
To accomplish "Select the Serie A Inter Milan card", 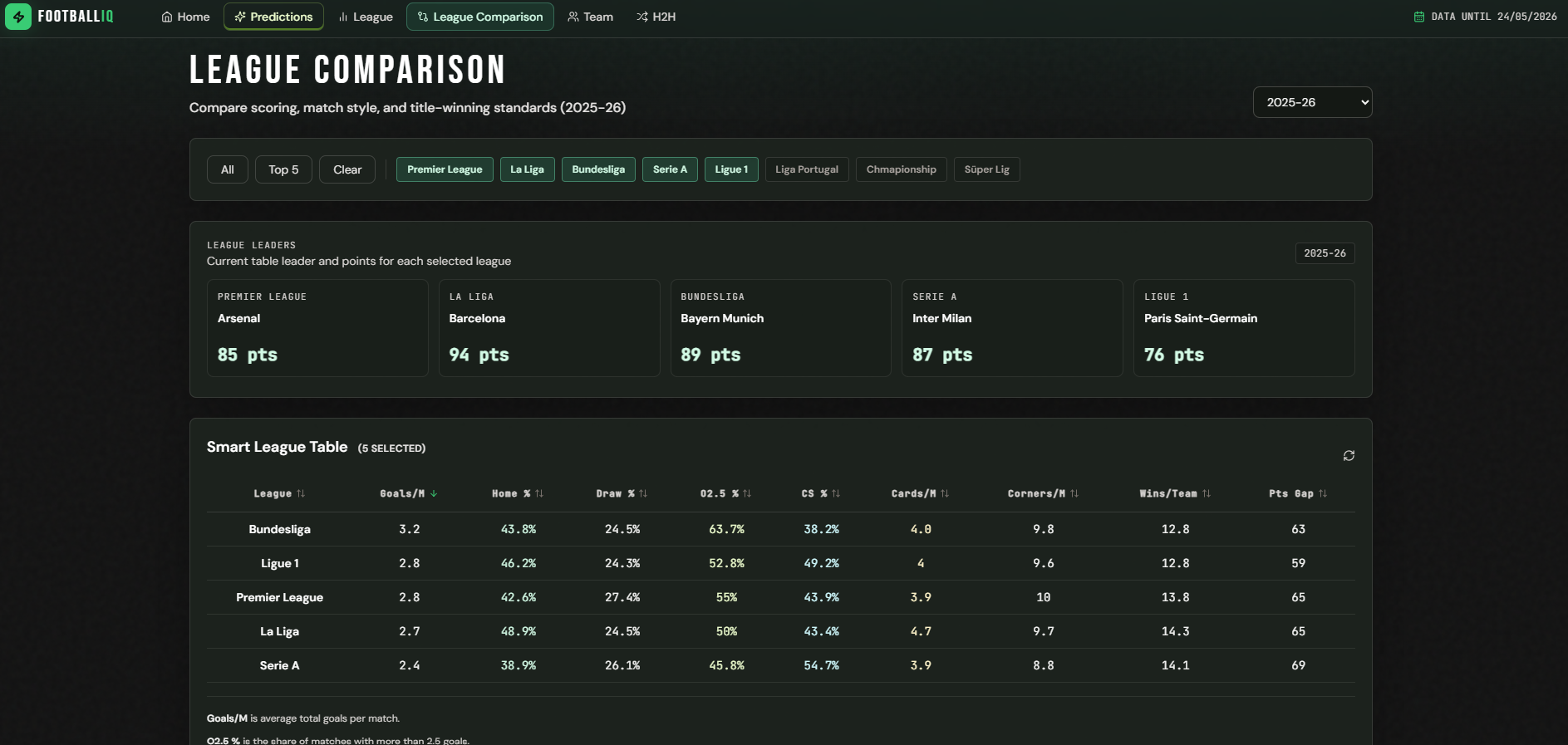I will point(1012,328).
